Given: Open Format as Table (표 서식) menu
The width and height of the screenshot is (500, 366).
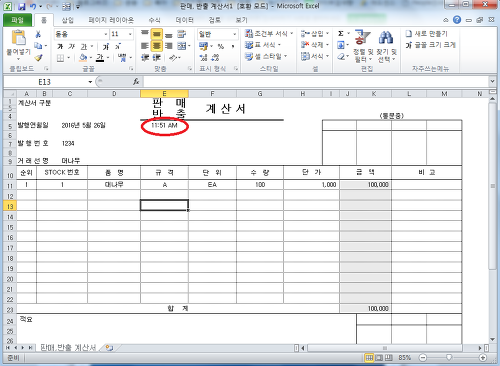Looking at the screenshot, I should point(263,45).
